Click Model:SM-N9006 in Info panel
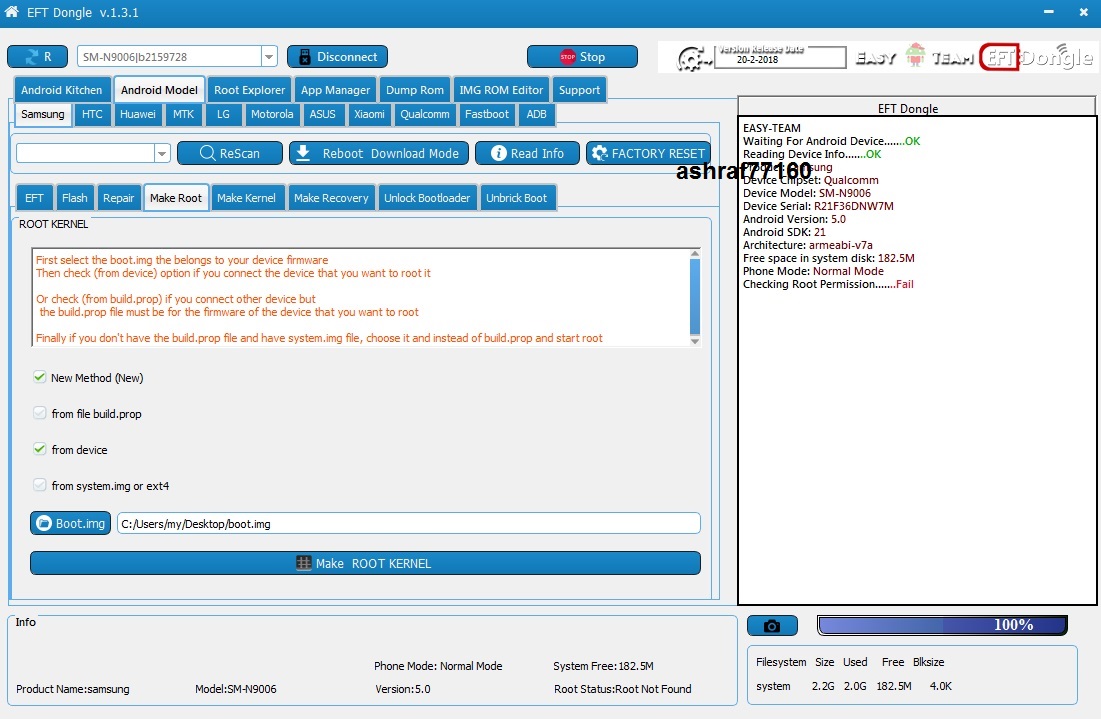1101x719 pixels. (x=236, y=689)
